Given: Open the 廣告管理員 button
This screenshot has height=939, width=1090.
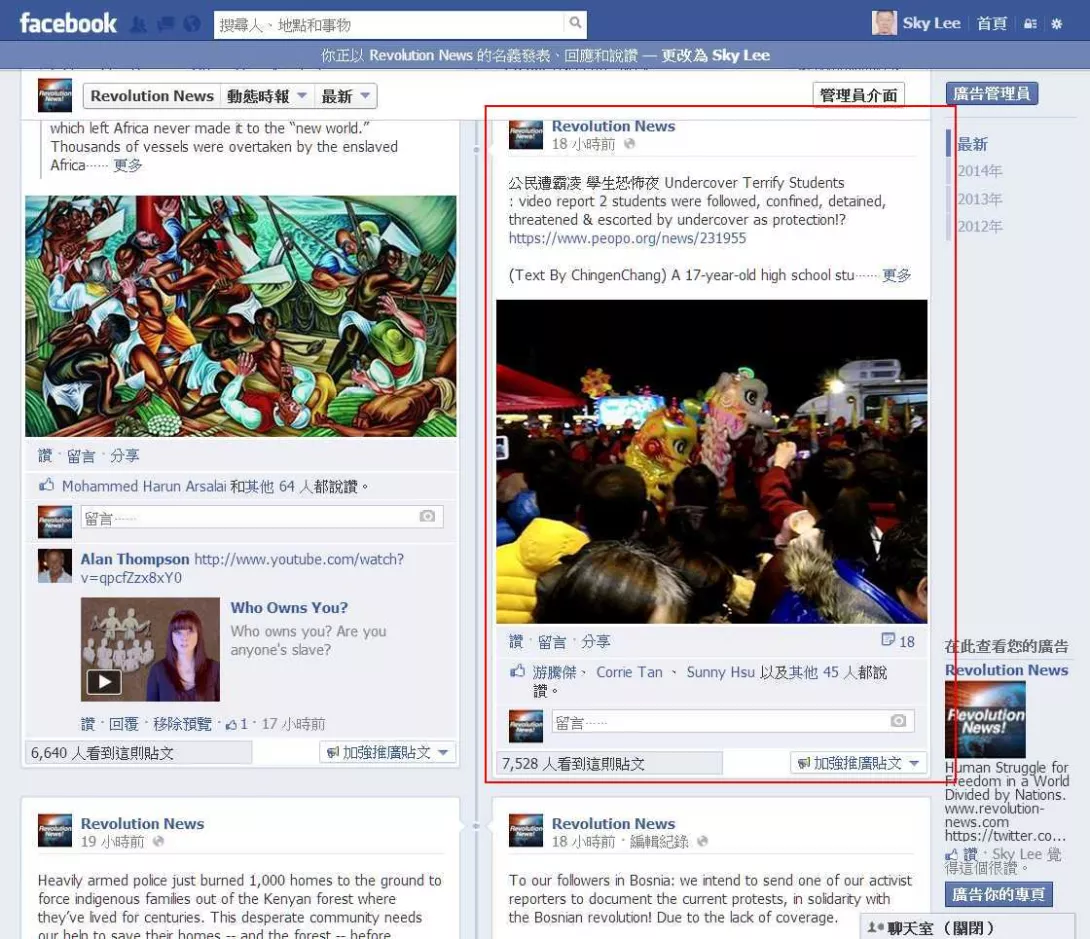Looking at the screenshot, I should 992,93.
